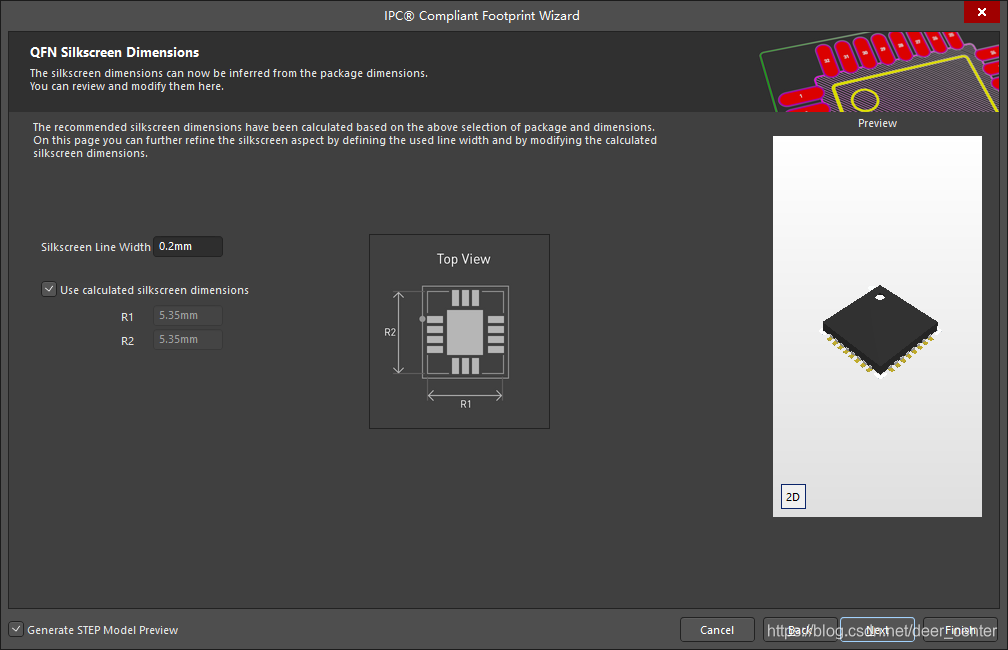The width and height of the screenshot is (1008, 650).
Task: Close the IPC Footprint Wizard window
Action: (981, 11)
